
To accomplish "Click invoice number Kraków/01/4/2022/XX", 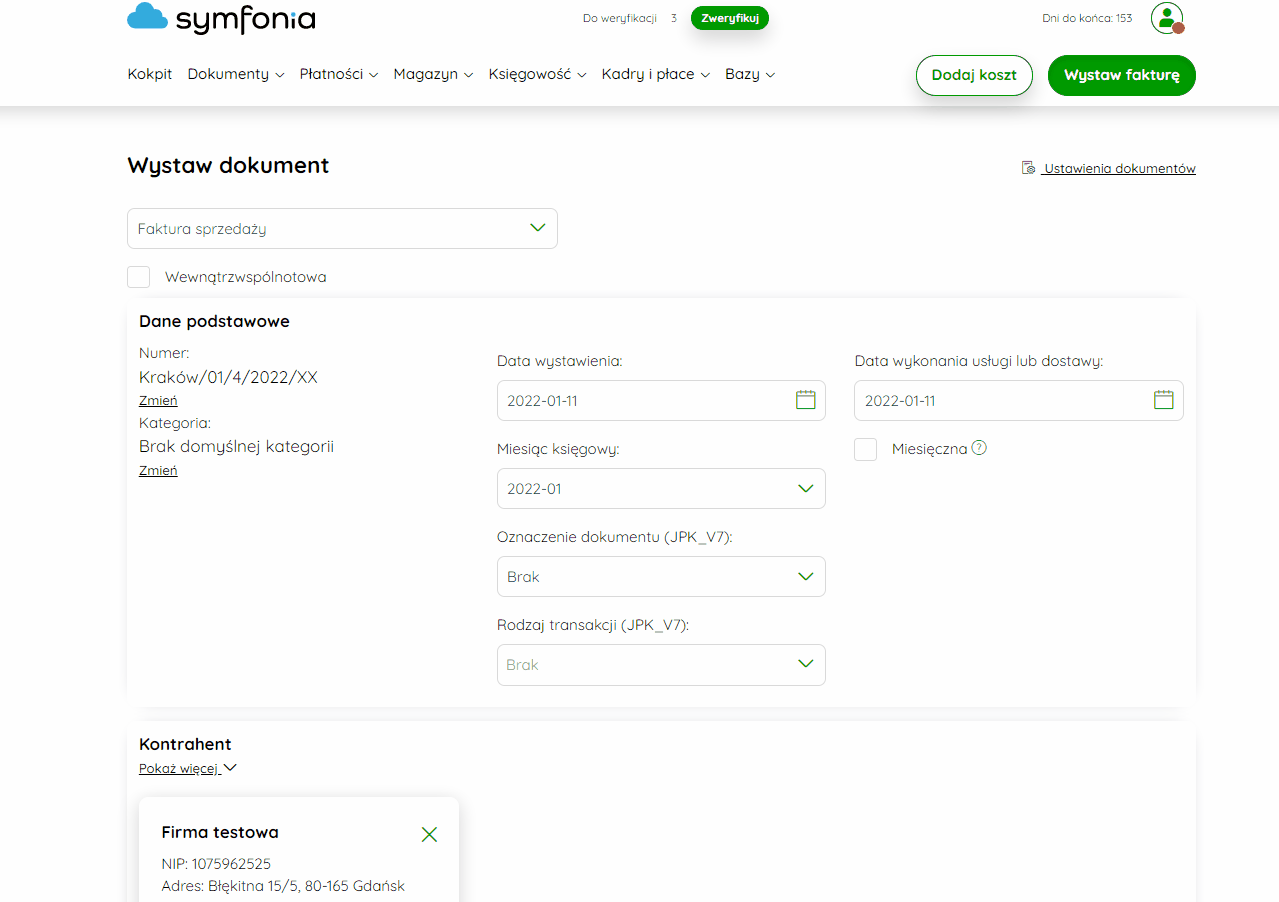I will click(x=229, y=377).
